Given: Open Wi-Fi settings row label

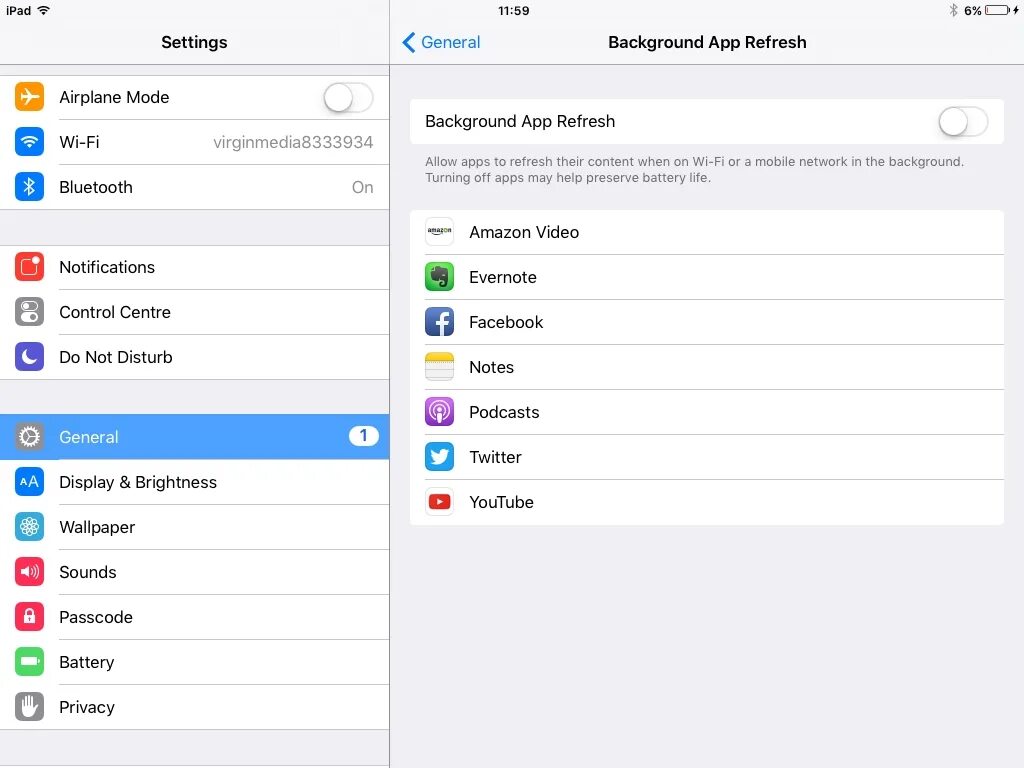Looking at the screenshot, I should tap(79, 142).
